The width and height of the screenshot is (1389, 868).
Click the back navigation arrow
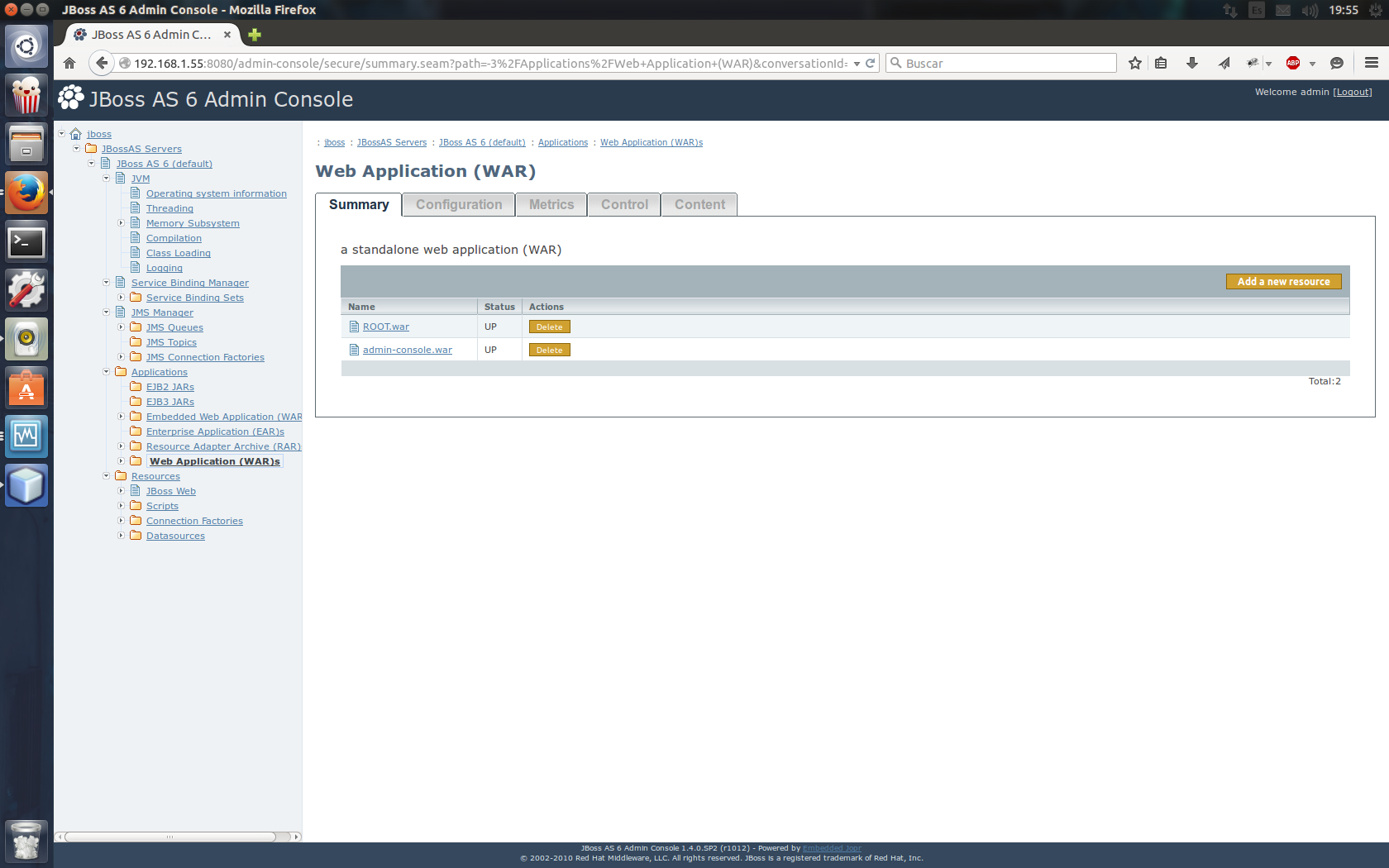[101, 63]
